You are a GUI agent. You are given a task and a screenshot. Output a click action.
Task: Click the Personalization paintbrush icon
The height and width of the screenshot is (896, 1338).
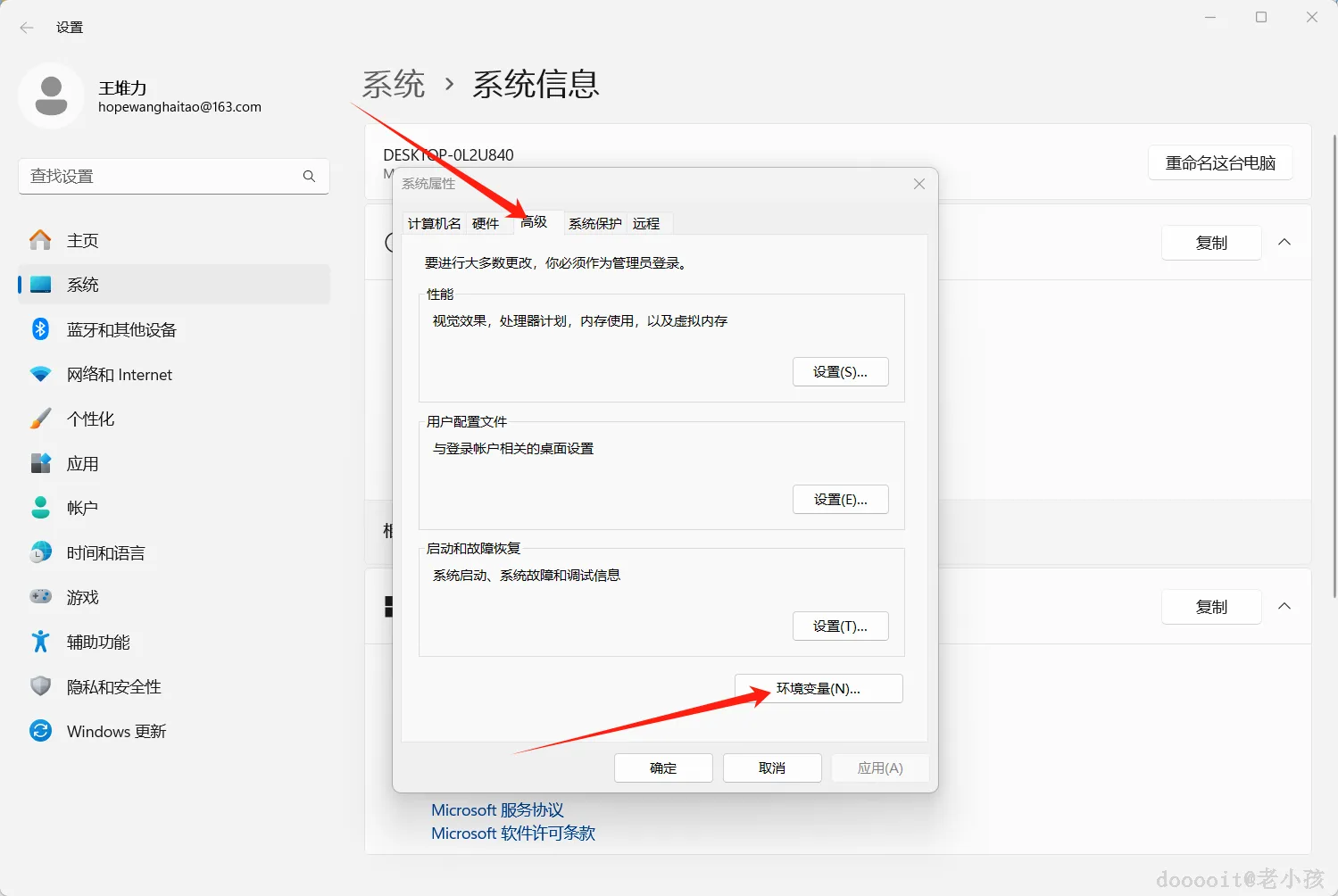[40, 419]
